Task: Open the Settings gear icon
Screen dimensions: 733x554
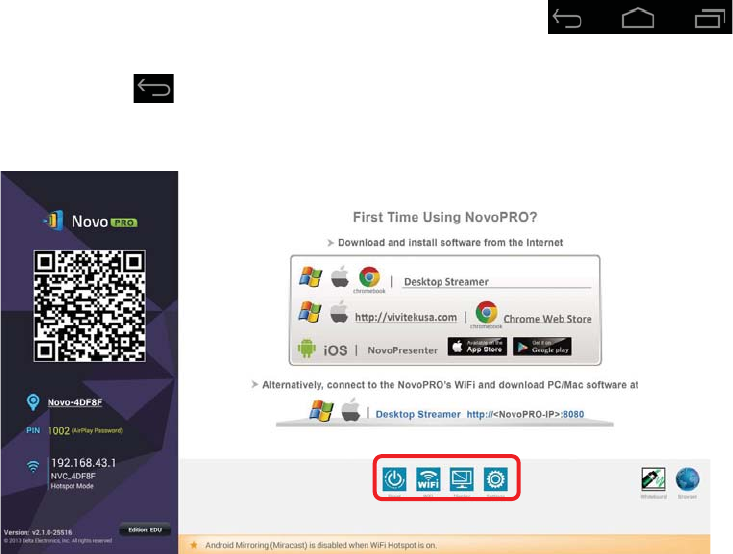Action: (496, 479)
